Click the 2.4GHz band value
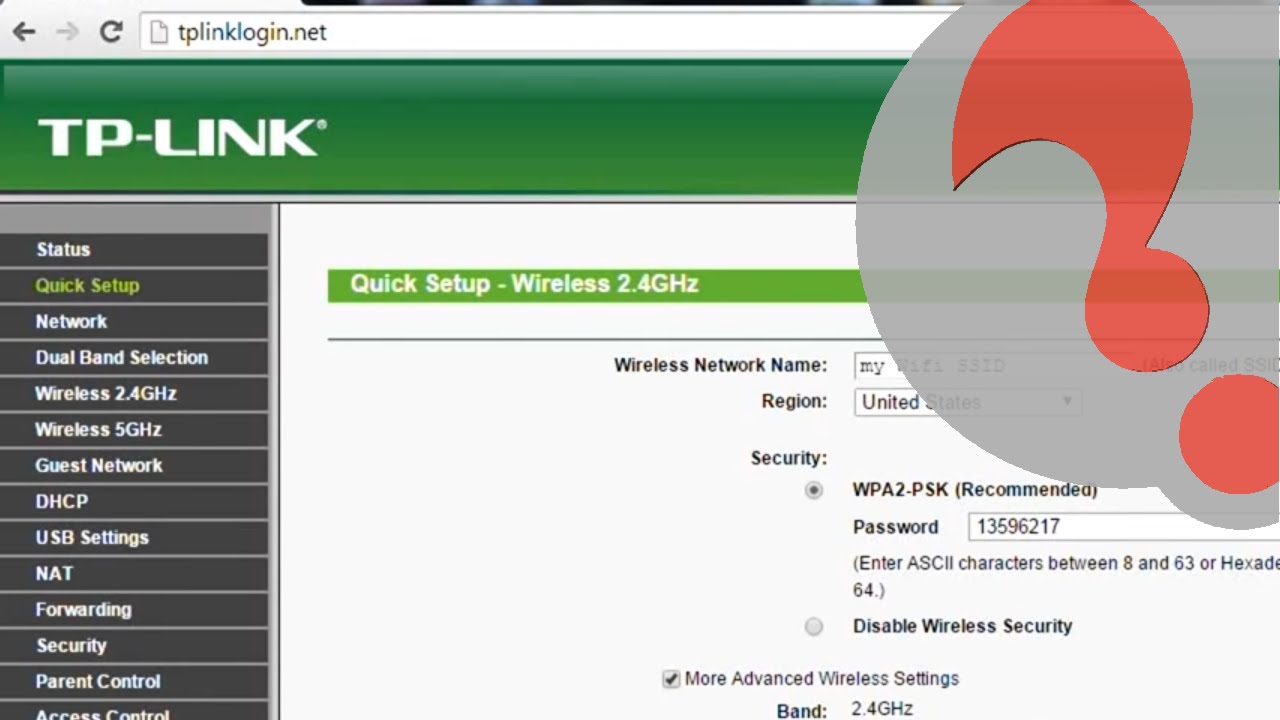Image resolution: width=1280 pixels, height=720 pixels. (x=882, y=709)
